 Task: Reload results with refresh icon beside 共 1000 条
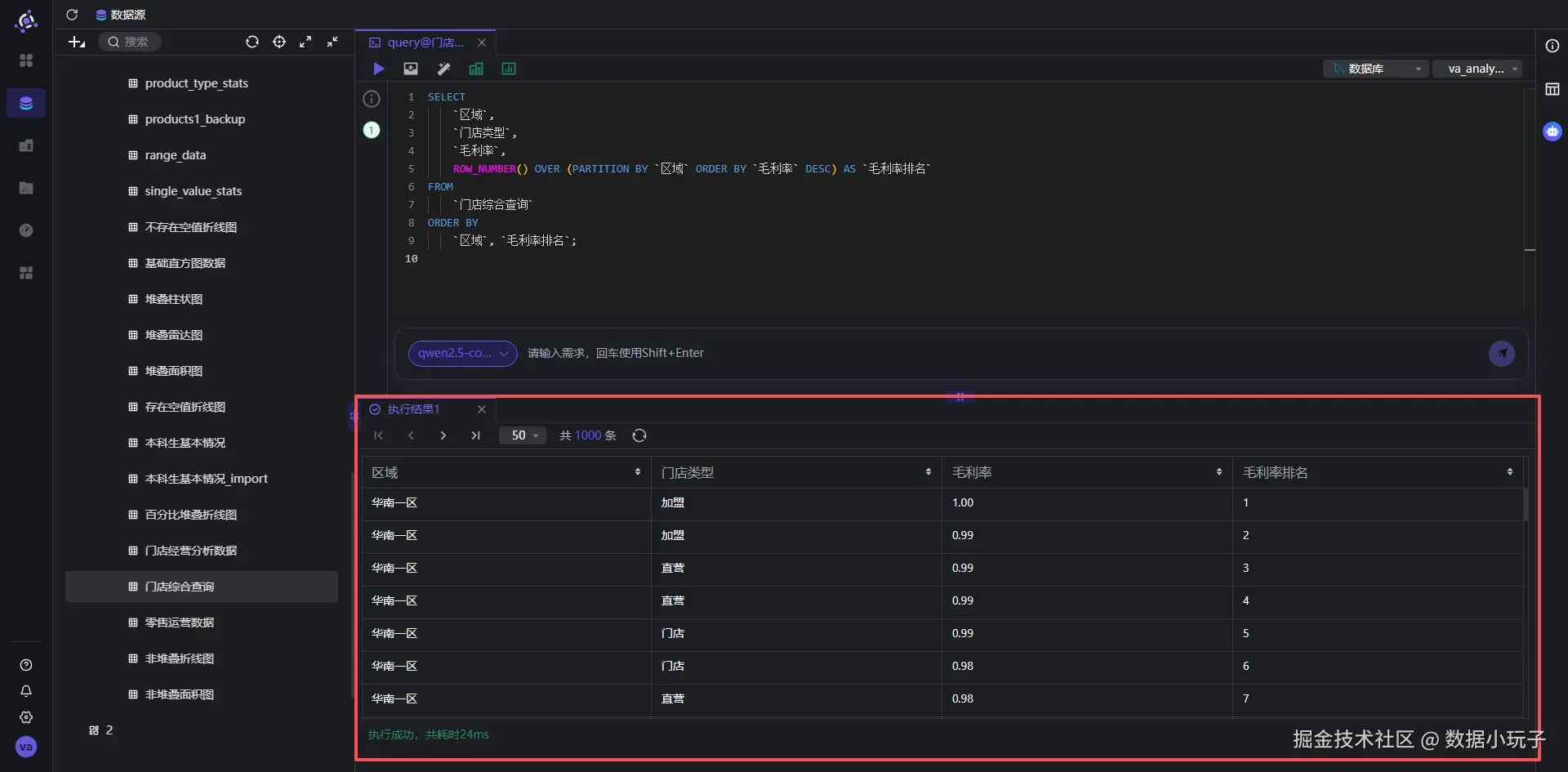coord(639,435)
